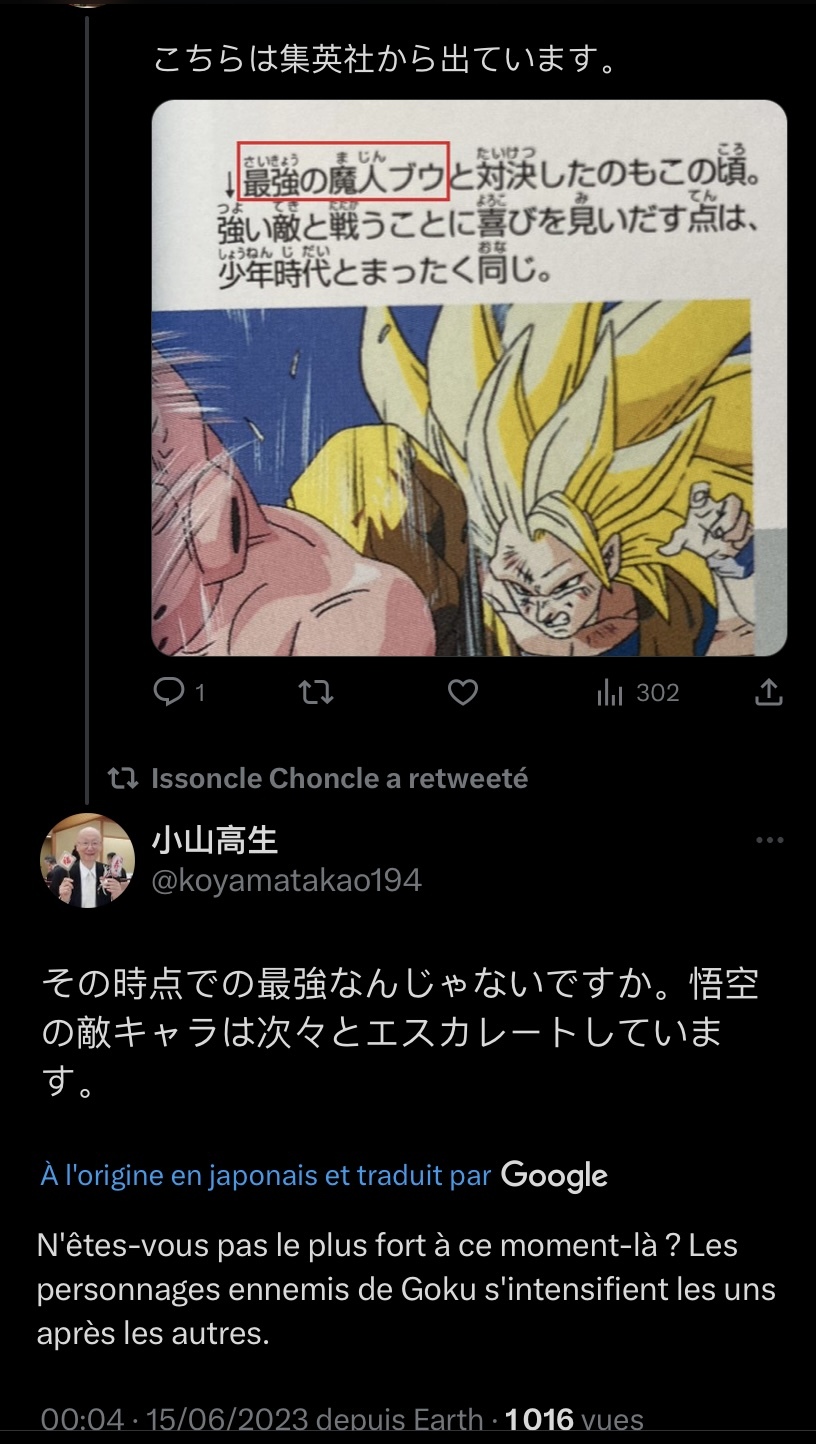Open the tweet text こちらは集英社から出ています。
The image size is (816, 1444).
383,60
